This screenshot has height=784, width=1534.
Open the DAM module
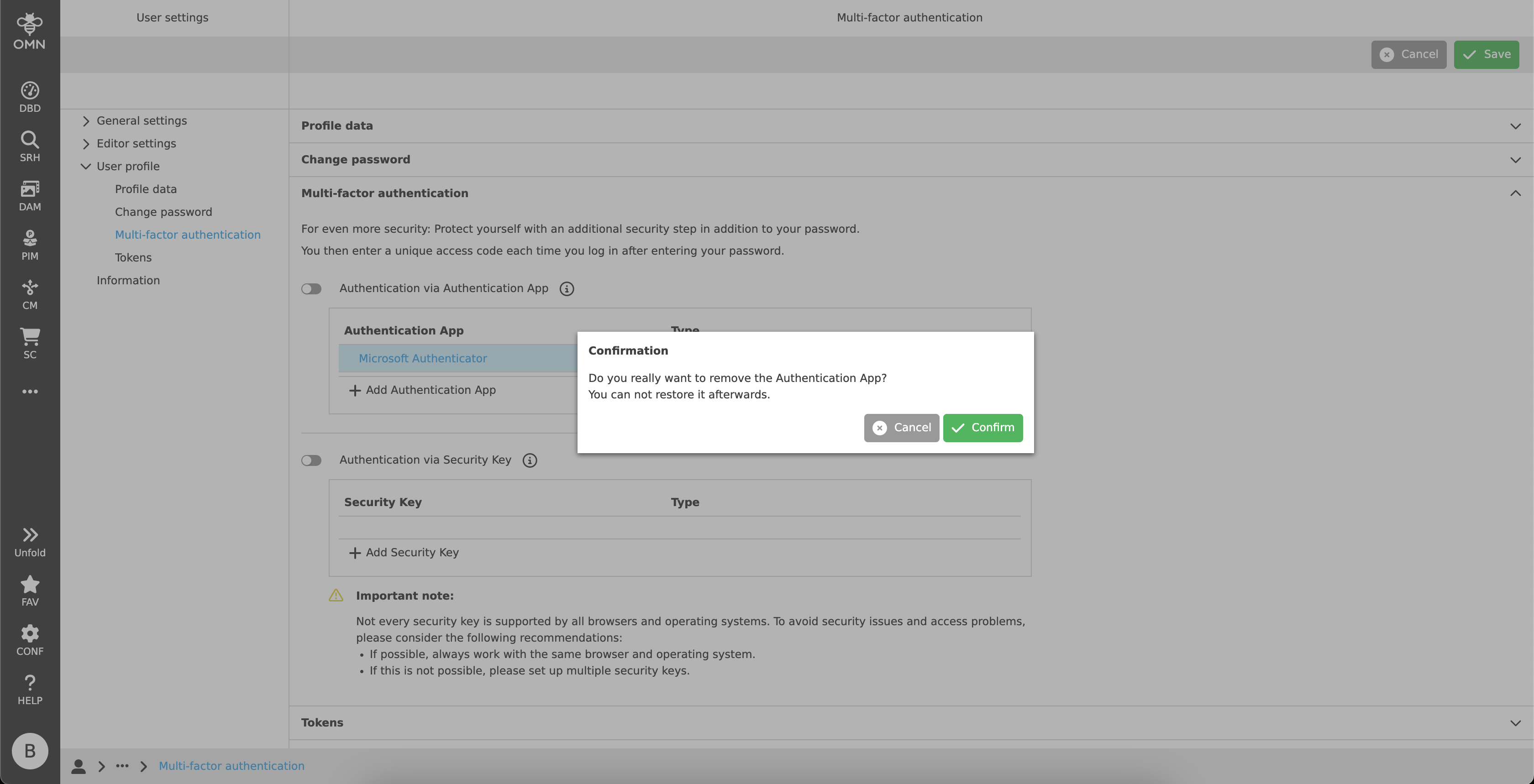pyautogui.click(x=29, y=195)
